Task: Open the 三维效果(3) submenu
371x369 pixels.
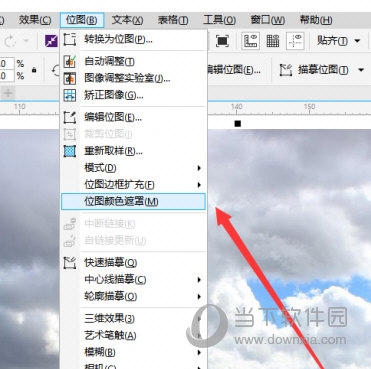Action: (134, 319)
